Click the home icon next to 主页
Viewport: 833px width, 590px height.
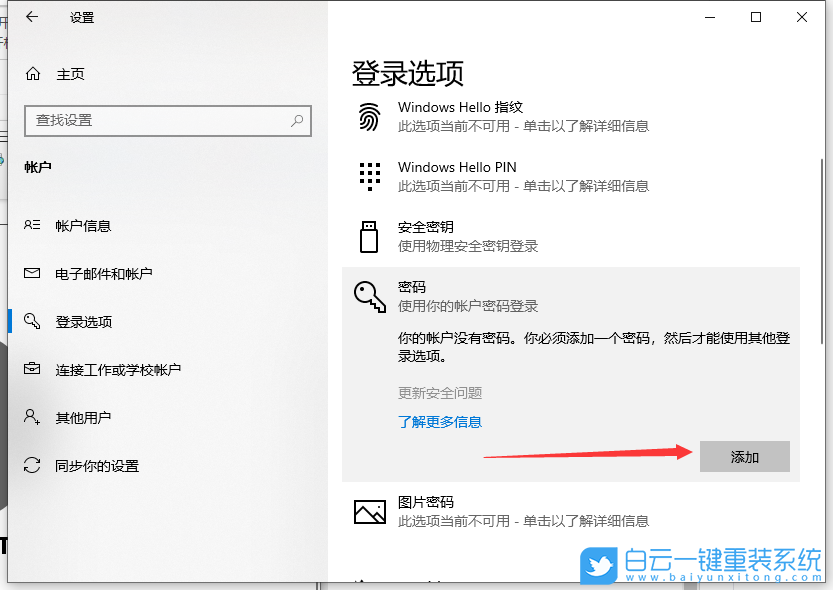(x=31, y=73)
